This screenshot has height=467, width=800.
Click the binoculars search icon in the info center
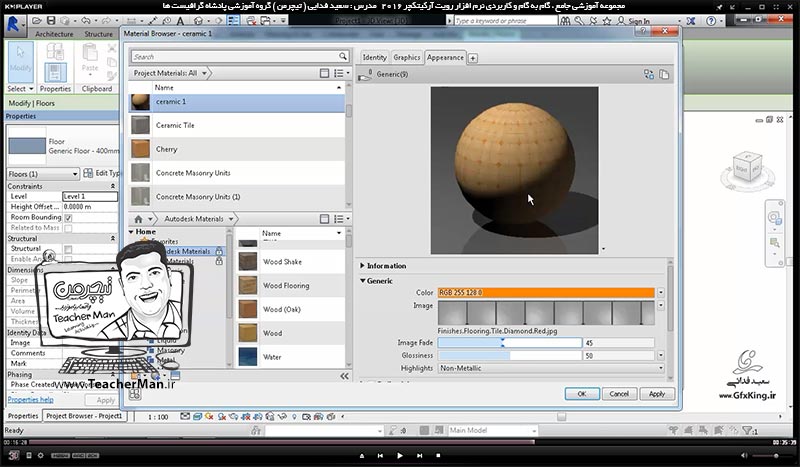[565, 21]
